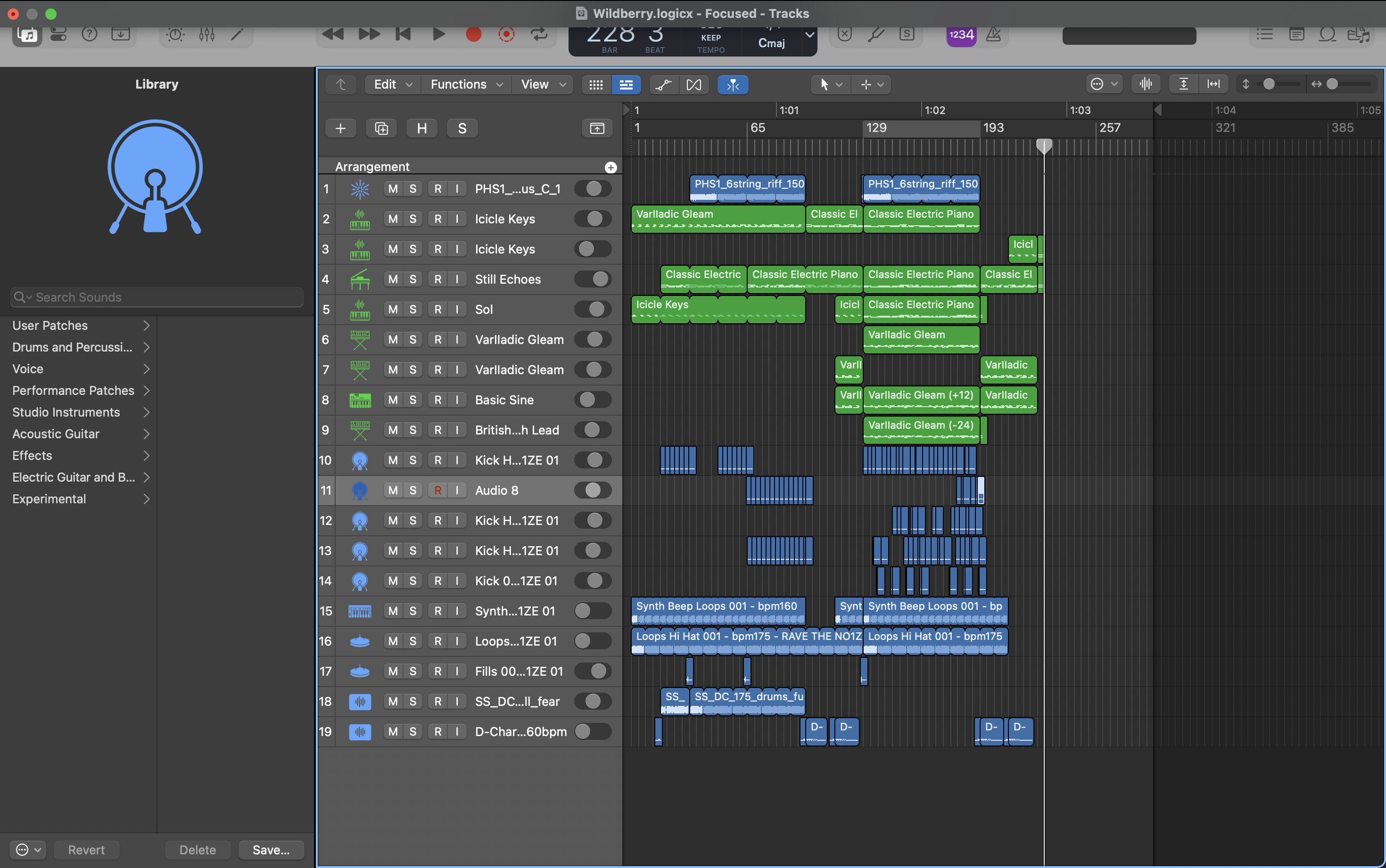Screen dimensions: 1386x868
Task: Open the Mixer from control bar
Action: 206,34
